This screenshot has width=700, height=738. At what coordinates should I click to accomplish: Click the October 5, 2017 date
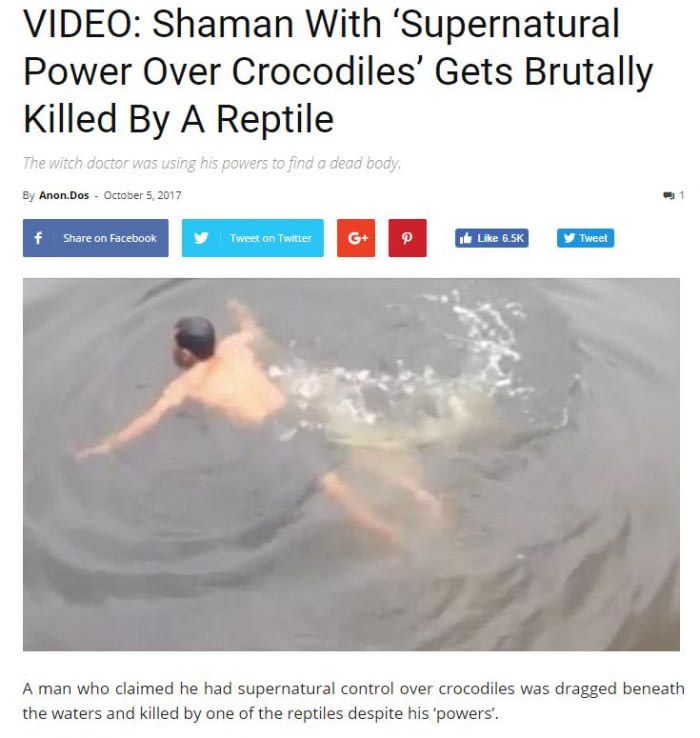[142, 195]
